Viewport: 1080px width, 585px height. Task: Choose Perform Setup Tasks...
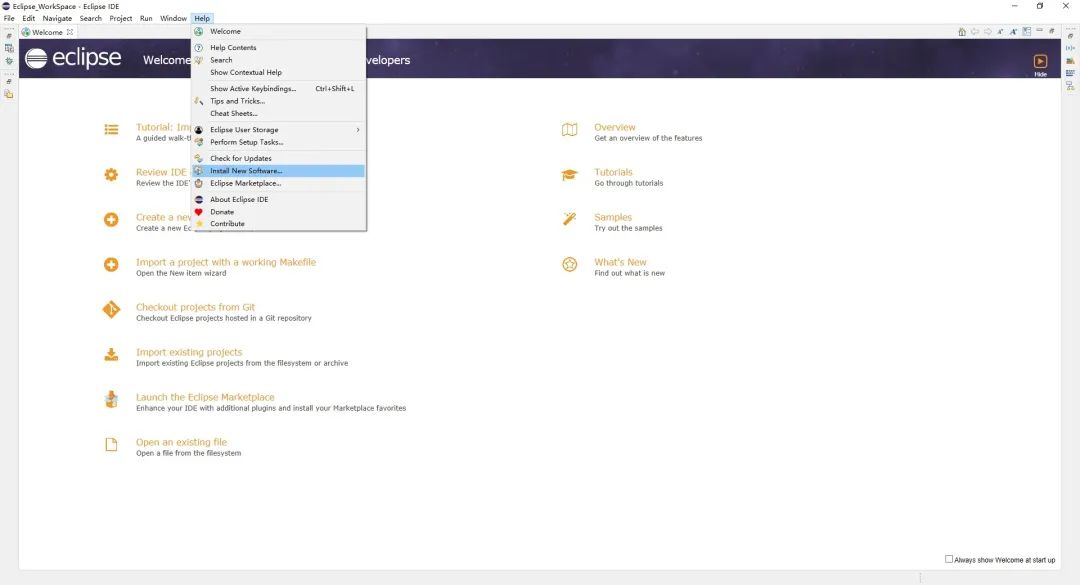279,142
